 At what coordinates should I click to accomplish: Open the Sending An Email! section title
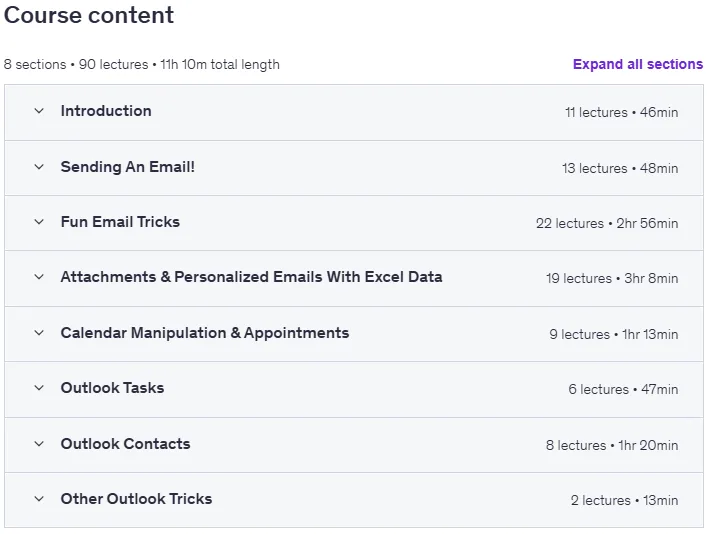click(128, 167)
